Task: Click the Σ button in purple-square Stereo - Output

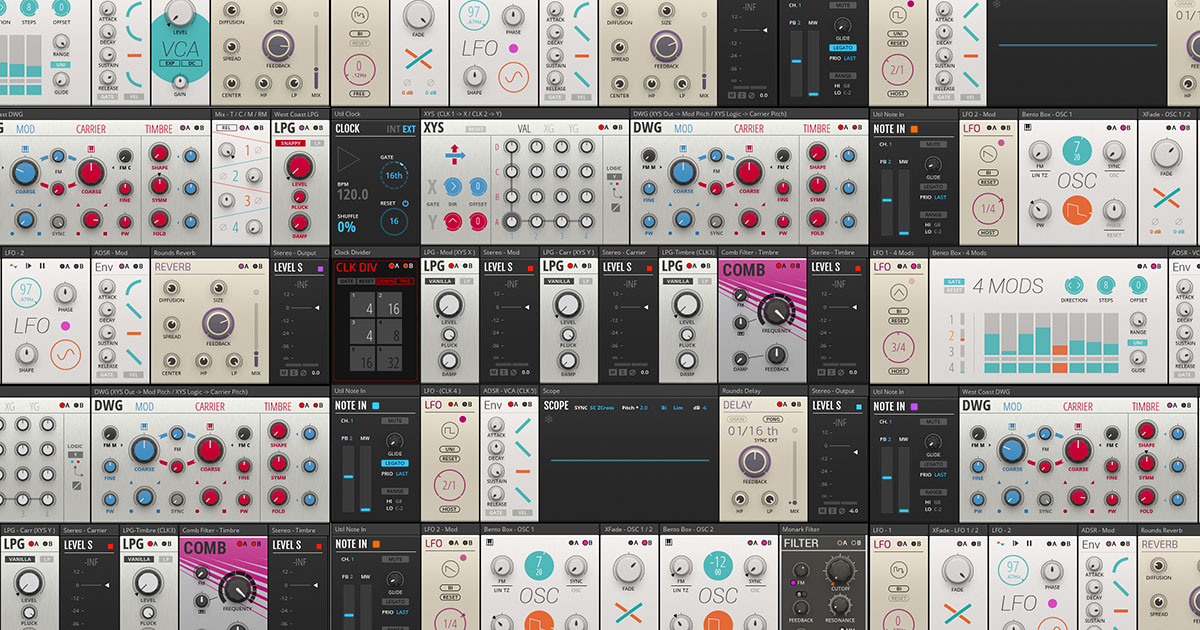Action: (x=292, y=372)
